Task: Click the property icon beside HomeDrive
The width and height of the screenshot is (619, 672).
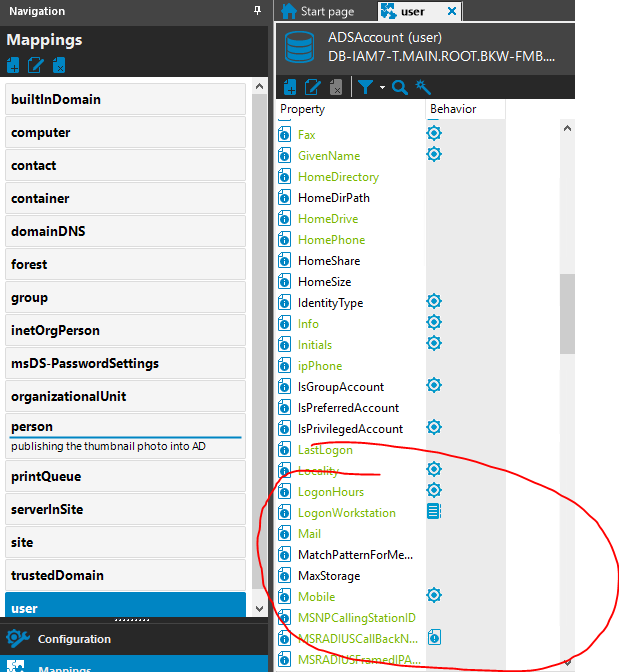Action: [284, 219]
